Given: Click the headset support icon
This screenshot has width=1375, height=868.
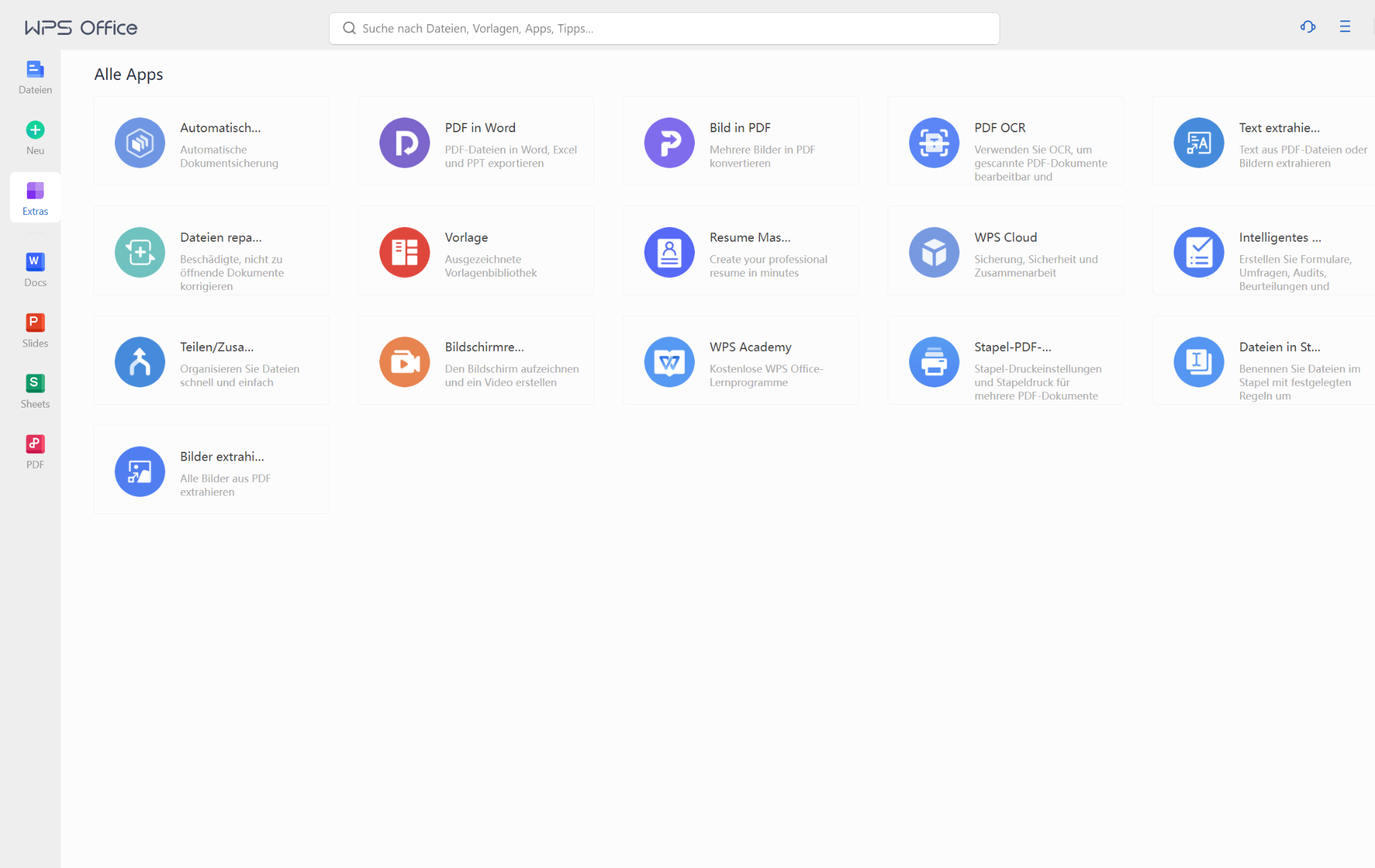Looking at the screenshot, I should coord(1307,27).
